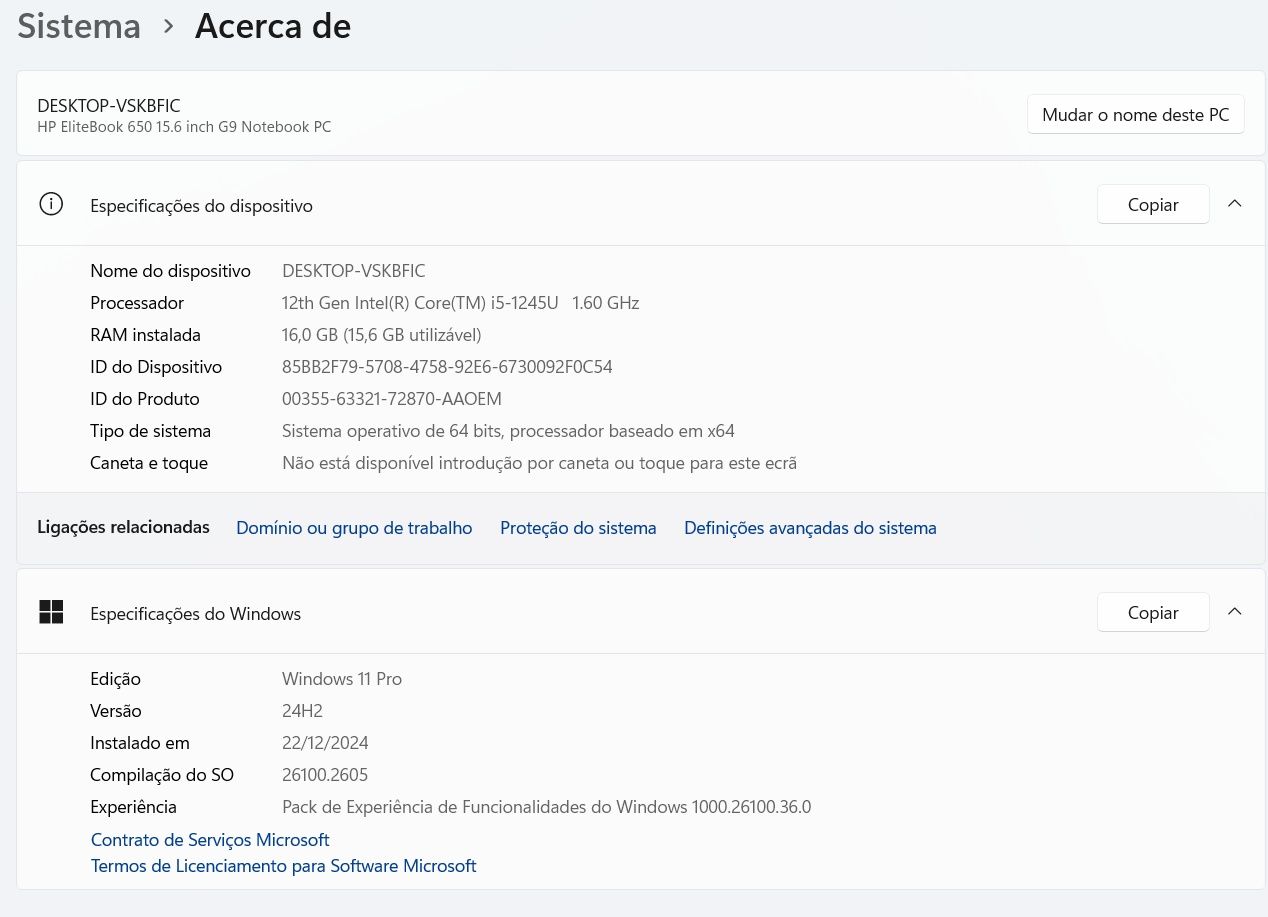Click Mudar o nome deste PC button
Viewport: 1268px width, 917px height.
(1135, 114)
